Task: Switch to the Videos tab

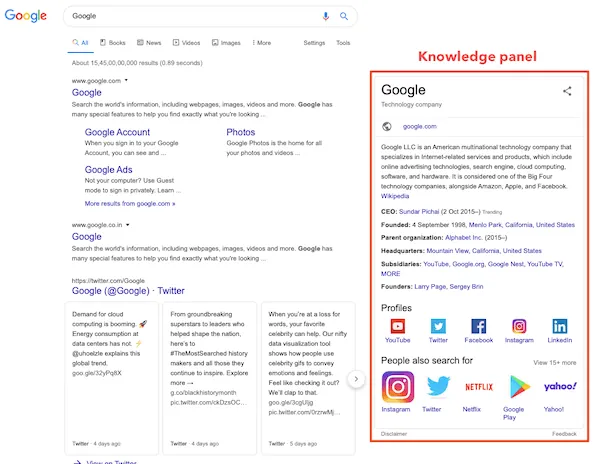Action: pos(186,43)
